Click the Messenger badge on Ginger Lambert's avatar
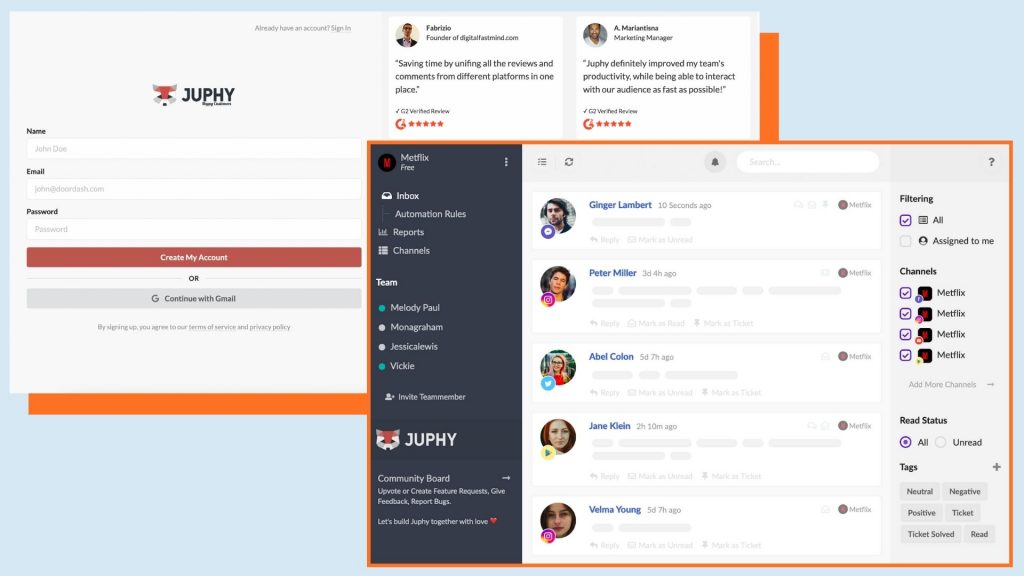Screen dimensions: 1024x576 coord(548,231)
